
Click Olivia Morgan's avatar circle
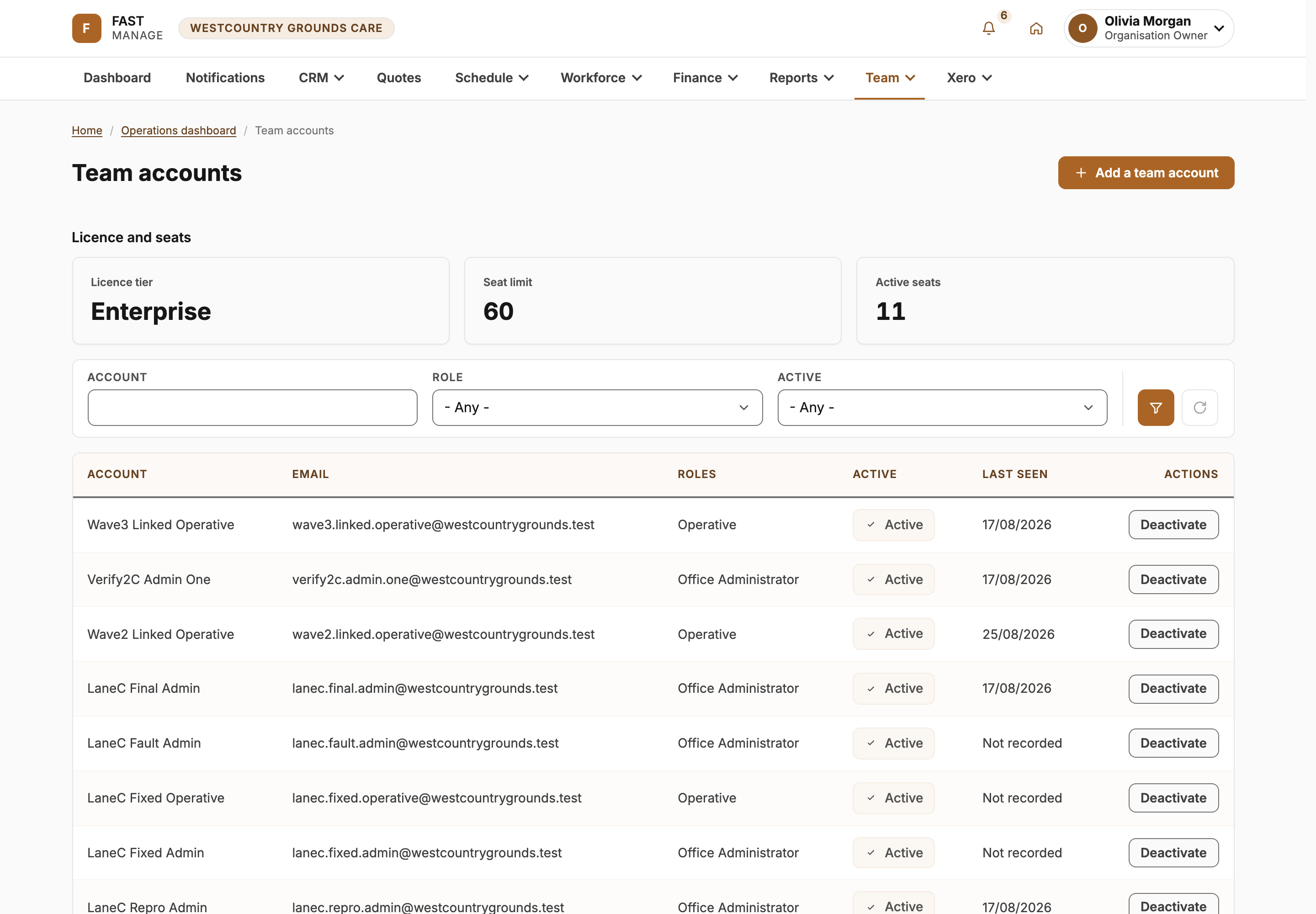[1083, 28]
